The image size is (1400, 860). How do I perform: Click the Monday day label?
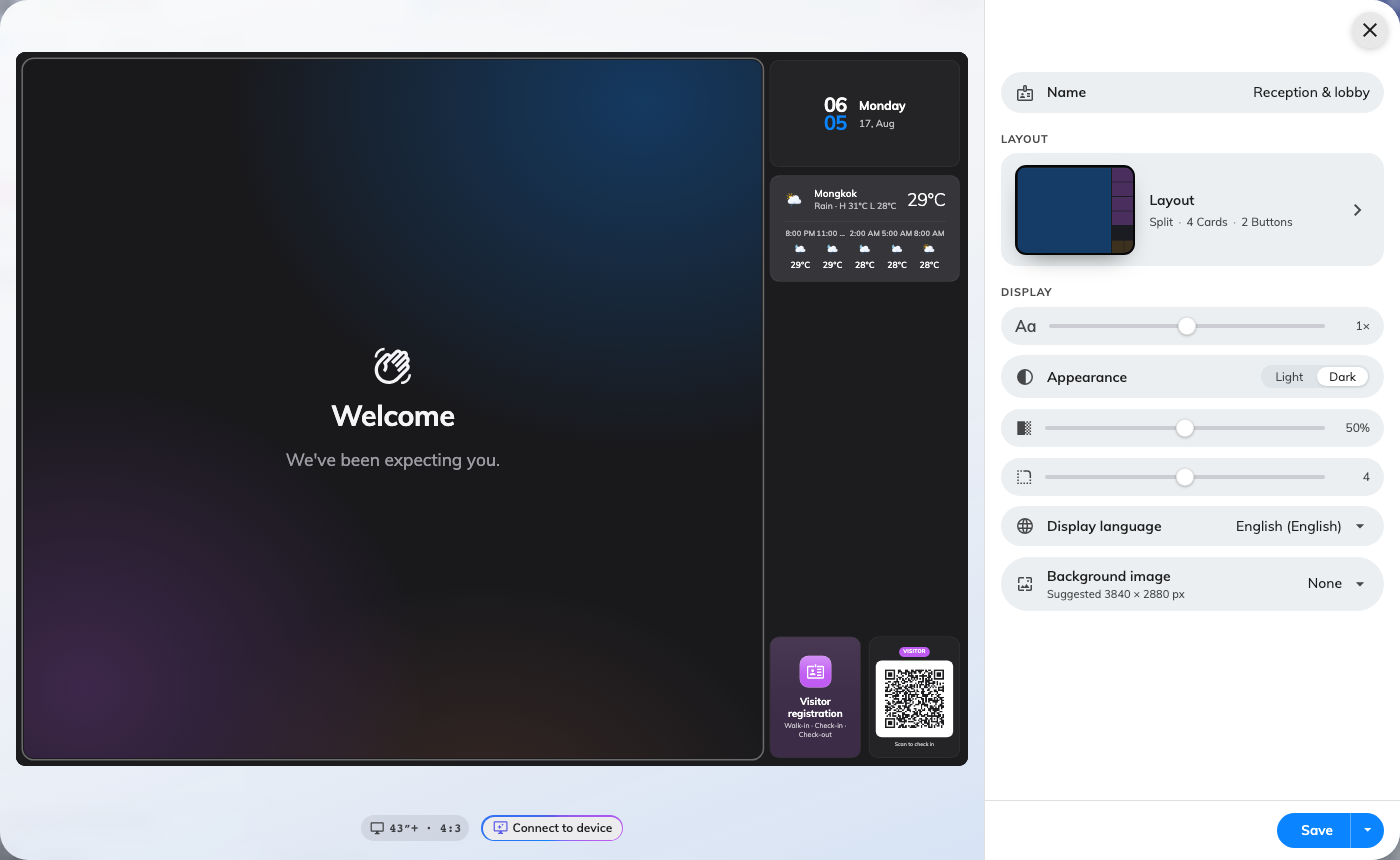882,105
